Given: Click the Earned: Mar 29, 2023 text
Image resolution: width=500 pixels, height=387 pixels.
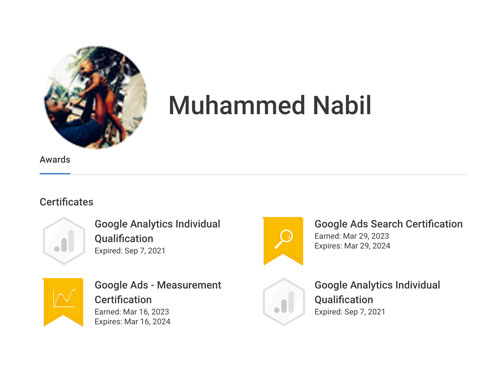Looking at the screenshot, I should tap(352, 236).
